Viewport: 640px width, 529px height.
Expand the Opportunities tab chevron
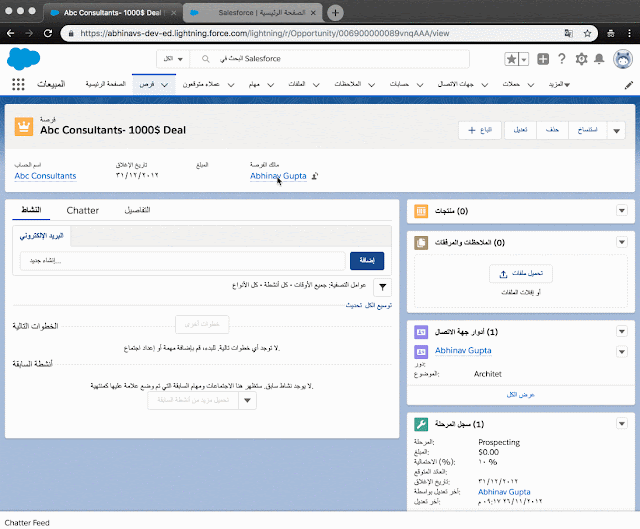click(x=164, y=85)
